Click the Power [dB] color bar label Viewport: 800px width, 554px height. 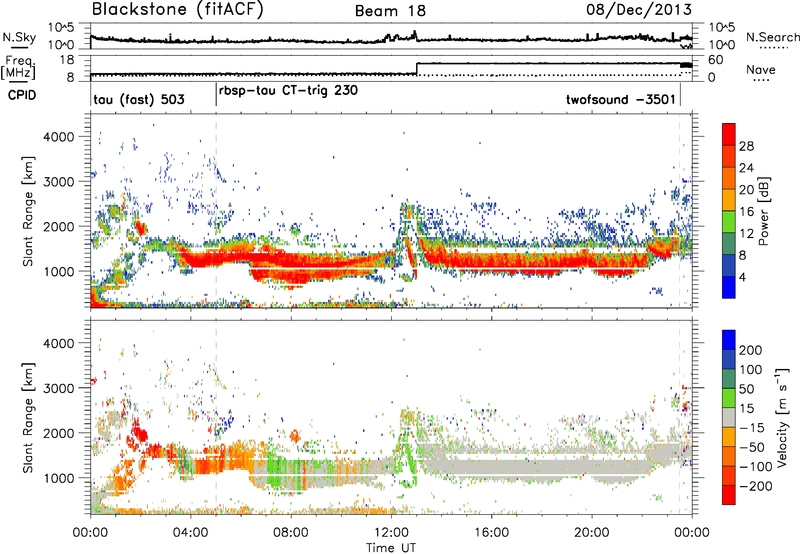764,211
